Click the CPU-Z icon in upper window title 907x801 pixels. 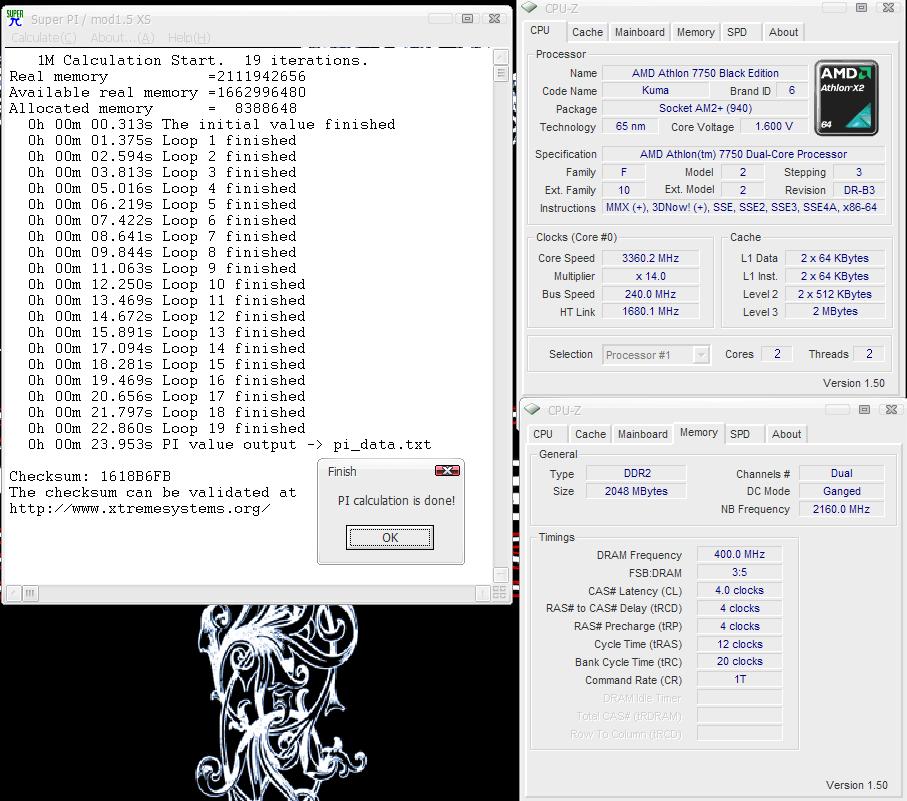click(530, 7)
